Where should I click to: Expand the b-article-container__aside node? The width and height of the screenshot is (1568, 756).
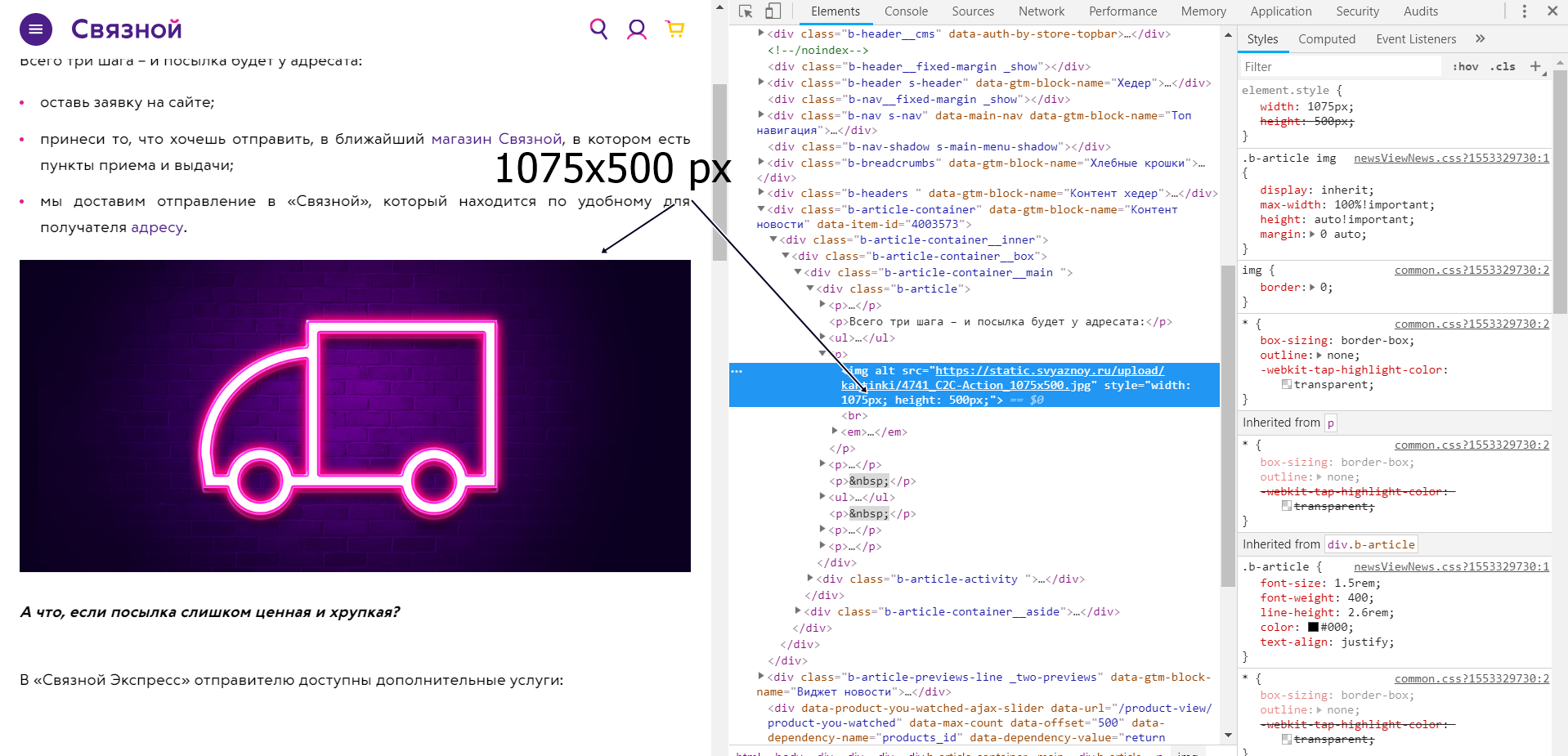[x=798, y=611]
